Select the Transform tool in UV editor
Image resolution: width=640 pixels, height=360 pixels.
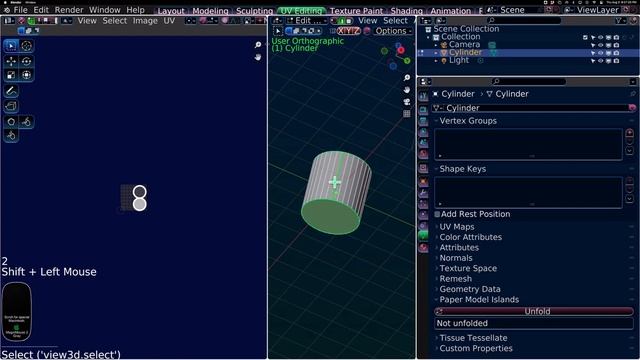[x=27, y=75]
